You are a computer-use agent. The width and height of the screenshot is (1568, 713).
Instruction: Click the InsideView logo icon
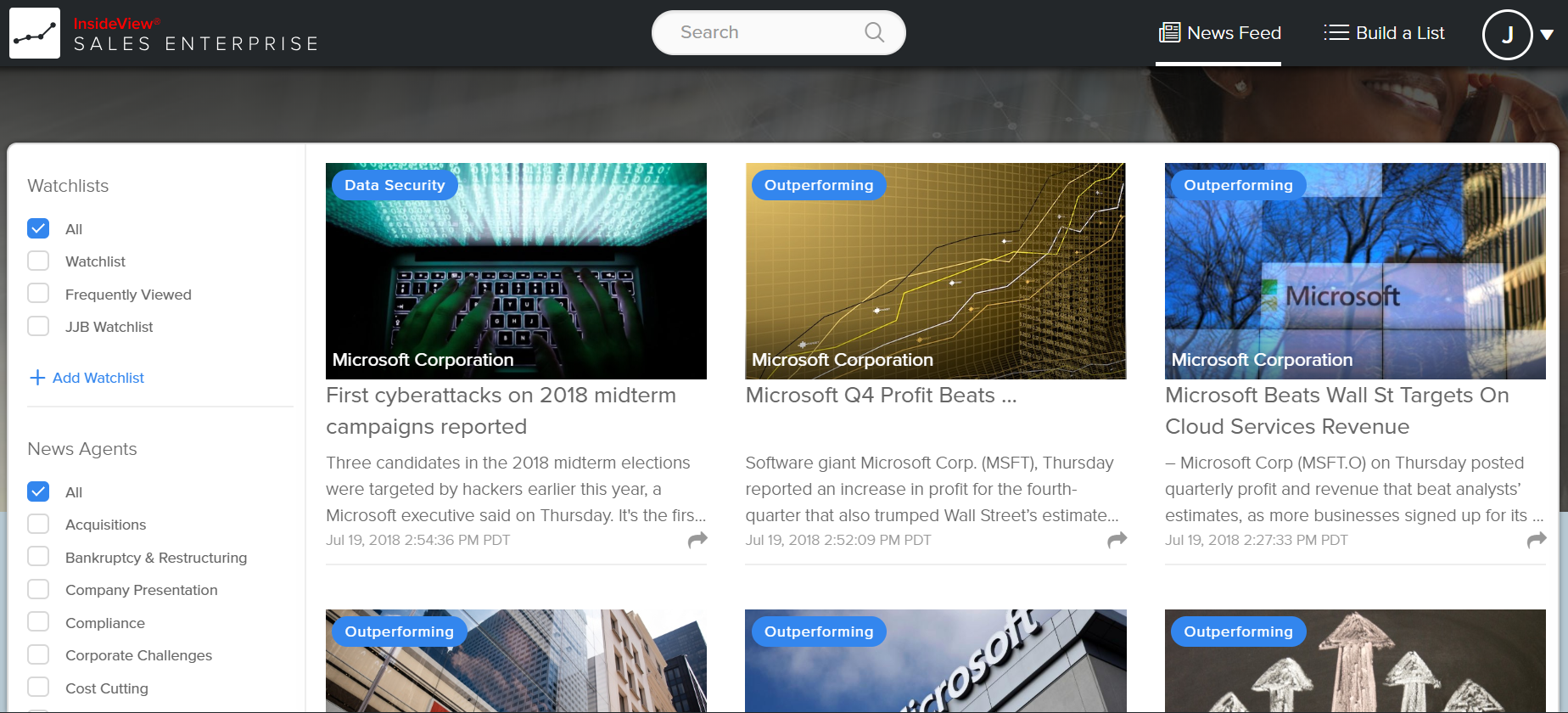tap(35, 33)
